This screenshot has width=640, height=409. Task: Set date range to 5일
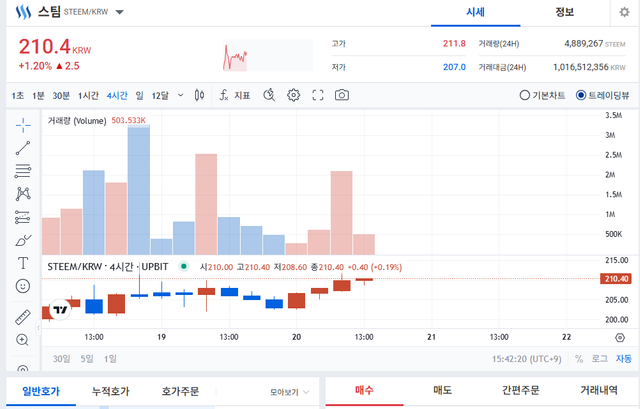point(87,359)
